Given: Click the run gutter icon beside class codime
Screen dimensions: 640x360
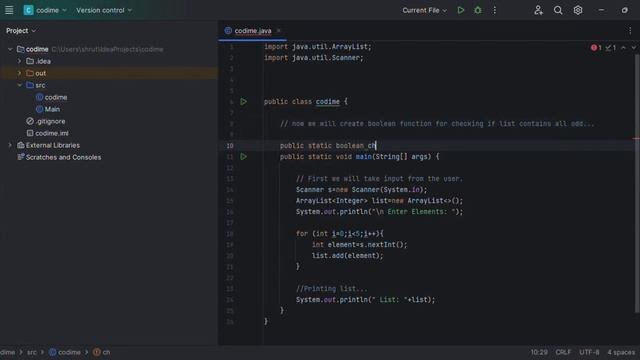Looking at the screenshot, I should [244, 102].
